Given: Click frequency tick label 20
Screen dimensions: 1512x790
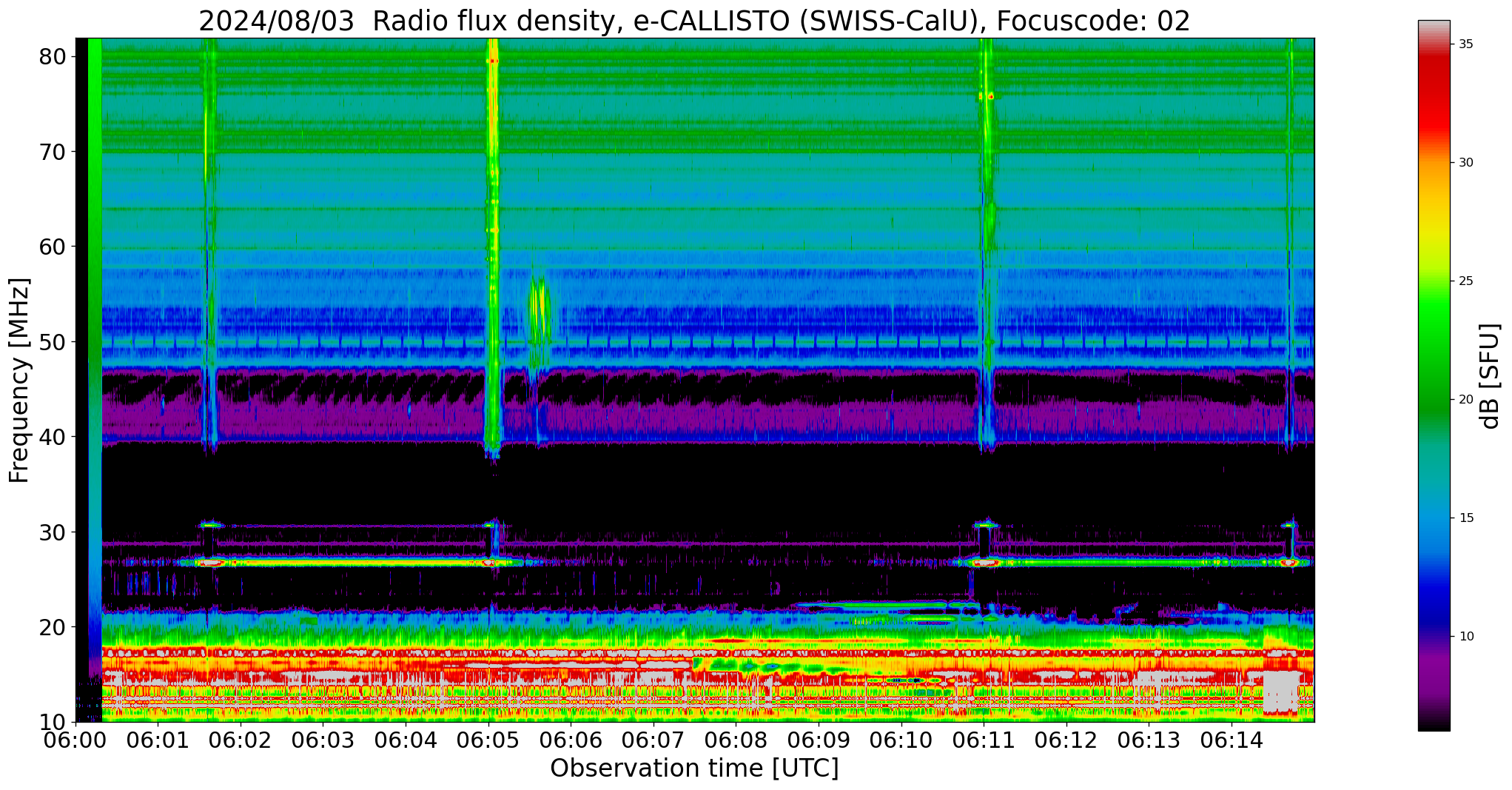Looking at the screenshot, I should point(53,627).
